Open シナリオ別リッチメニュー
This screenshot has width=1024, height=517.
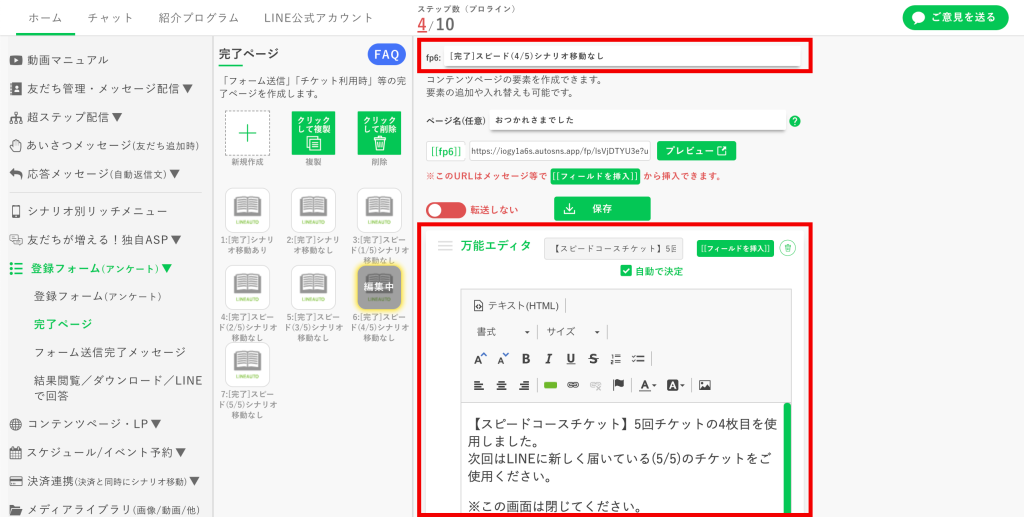point(89,212)
